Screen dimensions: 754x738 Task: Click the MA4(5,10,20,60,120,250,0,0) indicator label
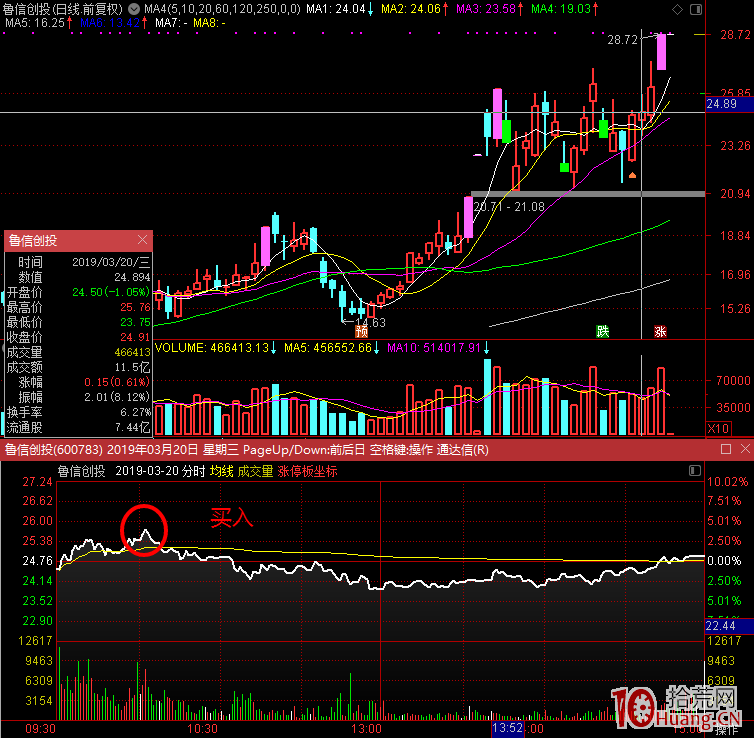click(x=222, y=9)
